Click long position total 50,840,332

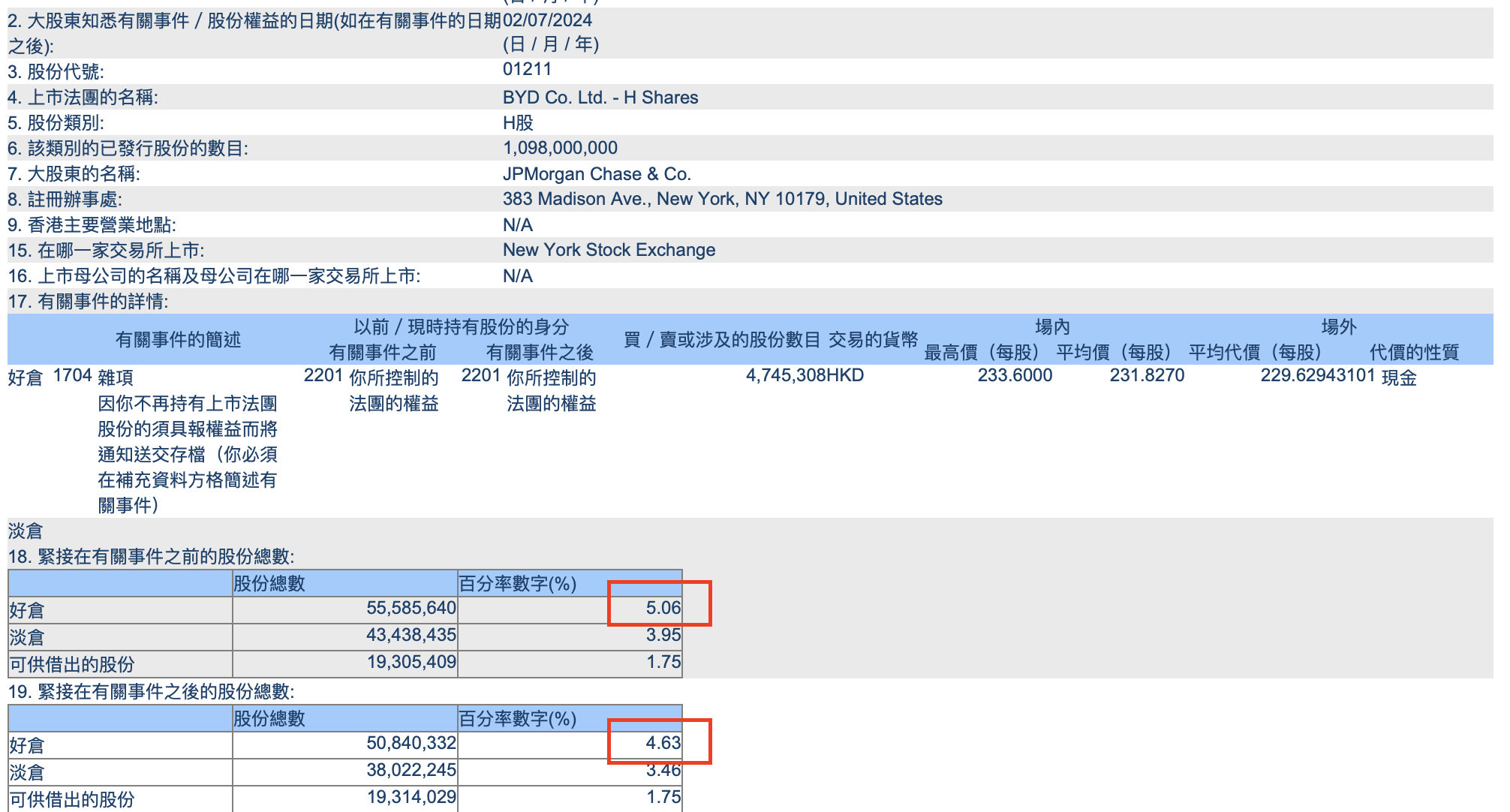tap(411, 743)
